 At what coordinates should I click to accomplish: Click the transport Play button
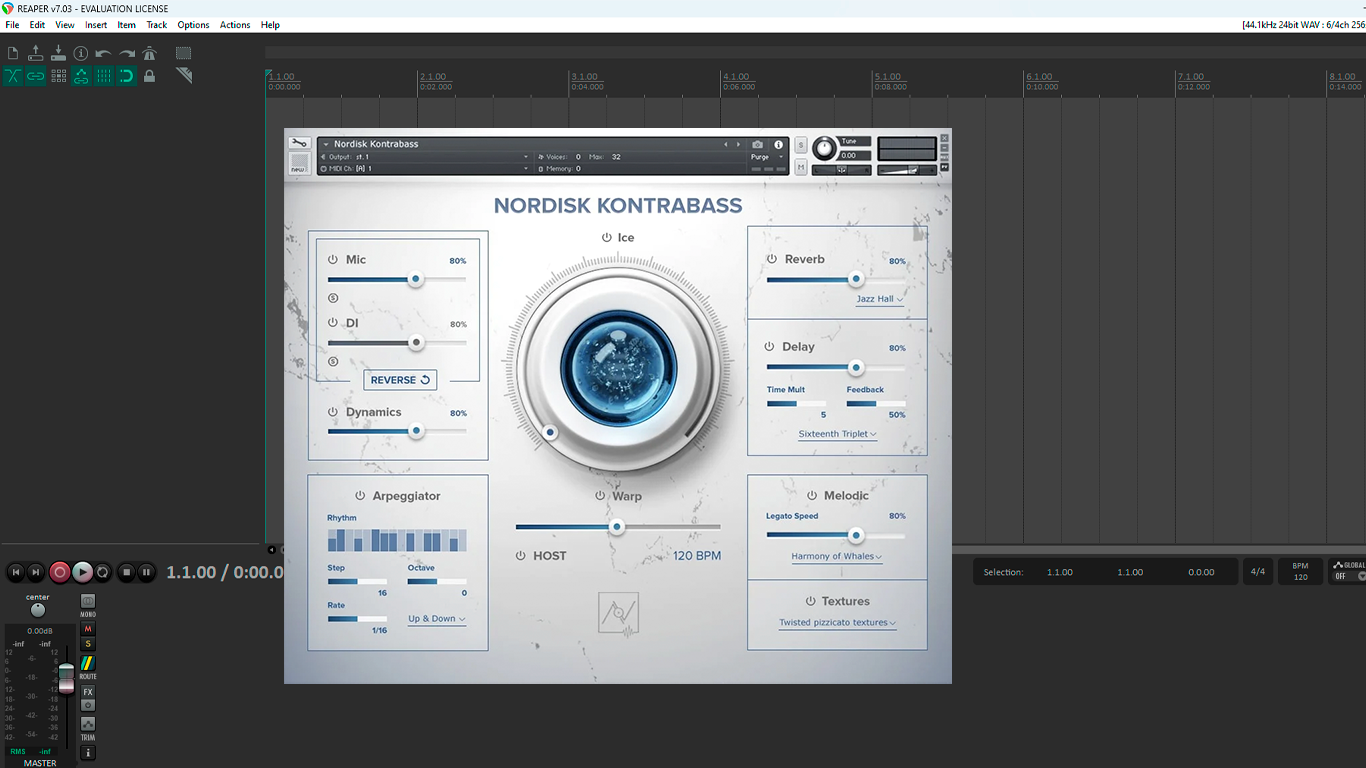(83, 572)
